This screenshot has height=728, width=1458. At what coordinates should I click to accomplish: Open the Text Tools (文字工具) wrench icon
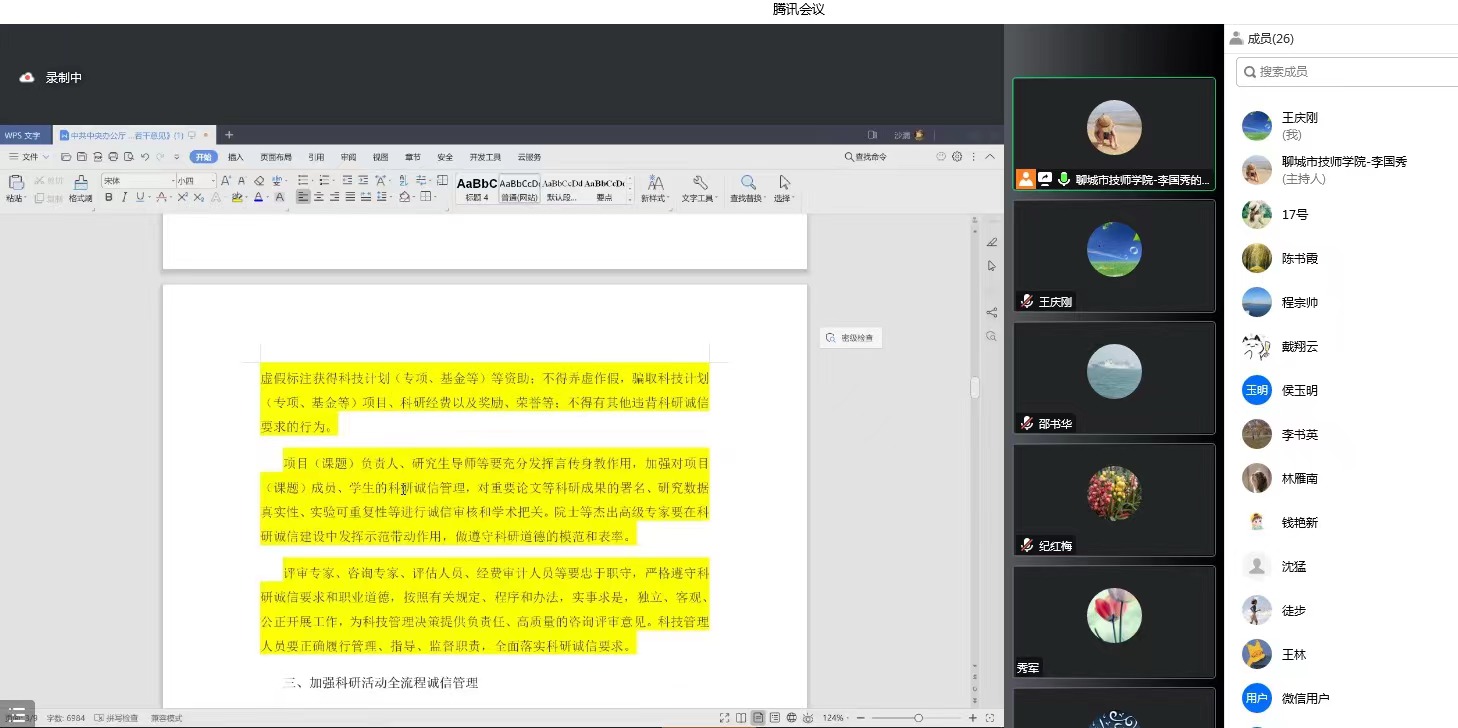[x=700, y=182]
